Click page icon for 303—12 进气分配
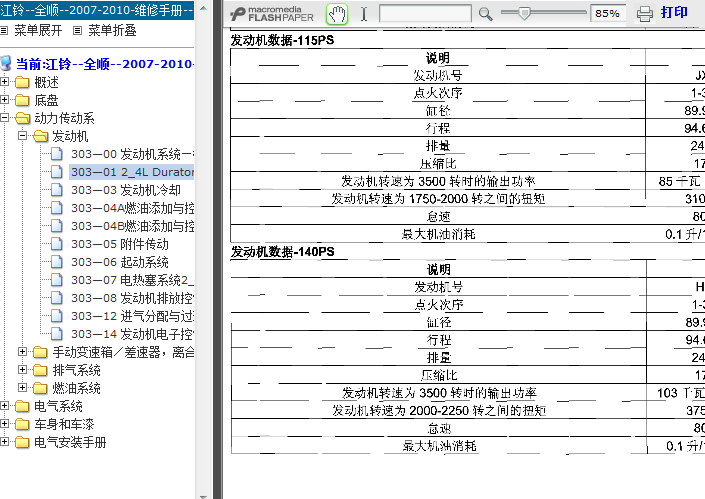 click(x=57, y=316)
